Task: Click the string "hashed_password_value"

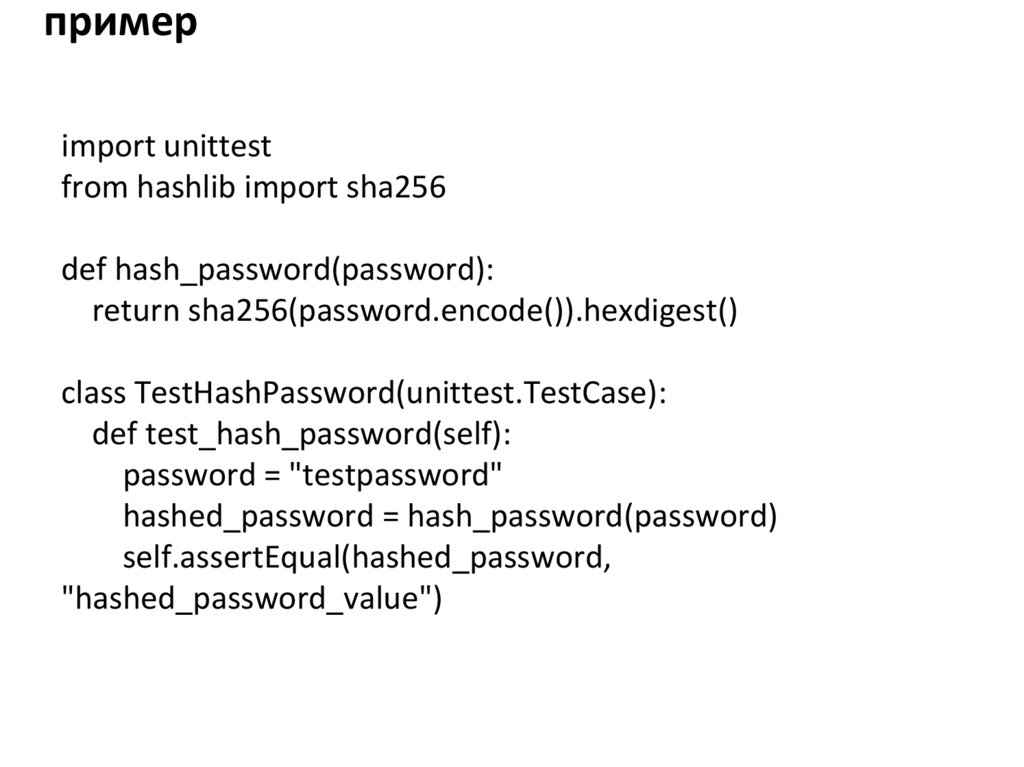Action: click(x=247, y=599)
